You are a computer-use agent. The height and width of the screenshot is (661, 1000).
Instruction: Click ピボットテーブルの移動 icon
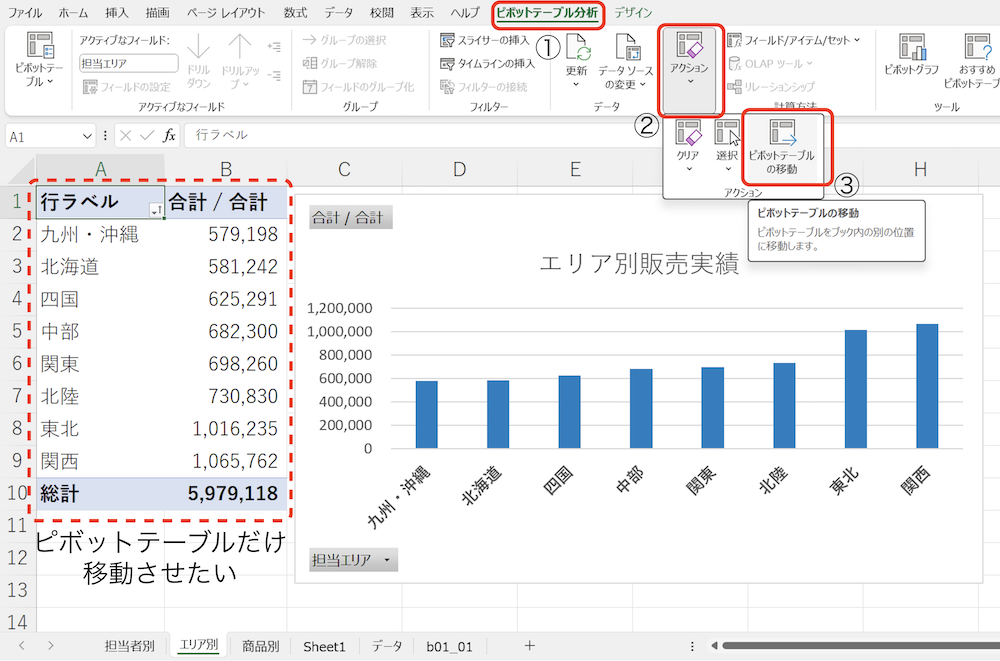[782, 133]
